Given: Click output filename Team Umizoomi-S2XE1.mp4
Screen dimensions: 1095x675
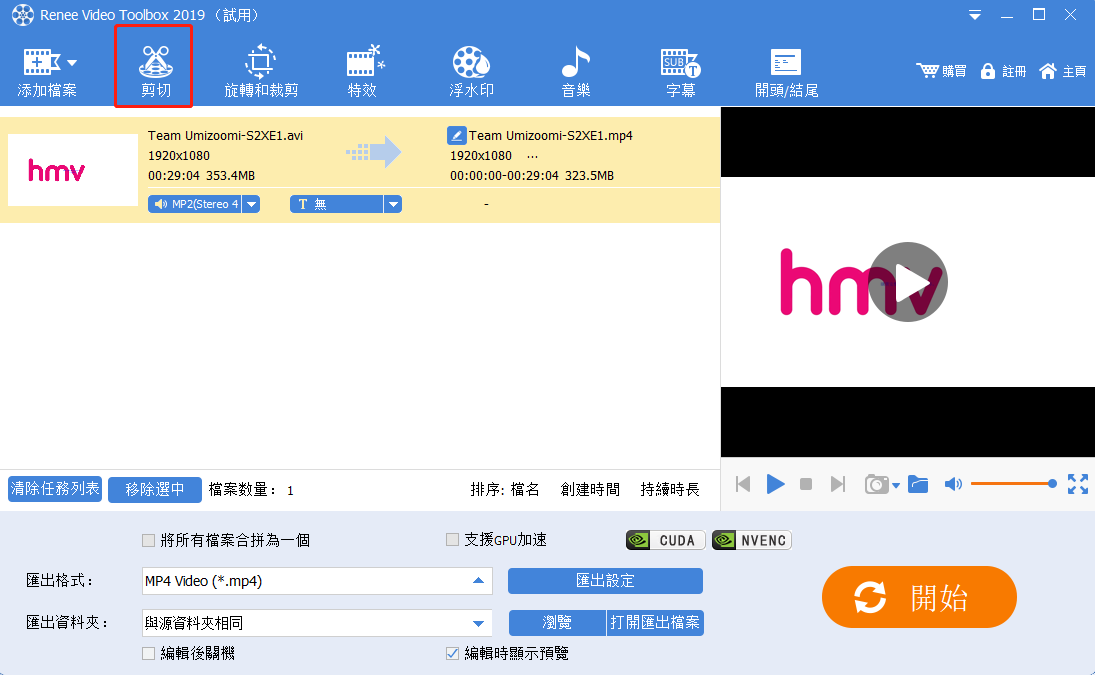Looking at the screenshot, I should point(550,135).
